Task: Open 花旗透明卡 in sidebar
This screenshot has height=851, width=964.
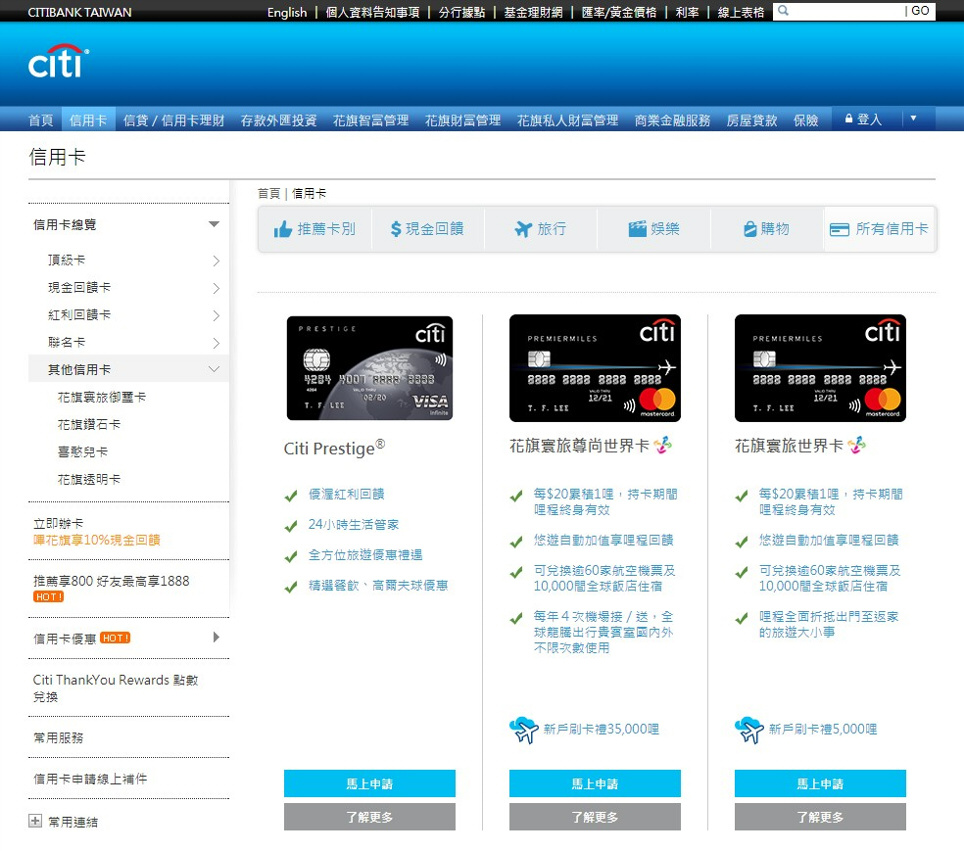Action: coord(89,479)
